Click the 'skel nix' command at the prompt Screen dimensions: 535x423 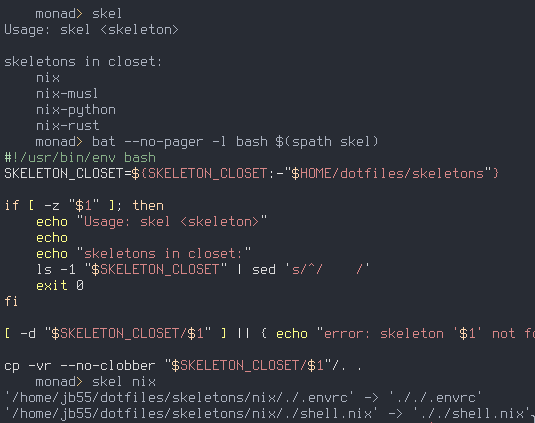124,382
